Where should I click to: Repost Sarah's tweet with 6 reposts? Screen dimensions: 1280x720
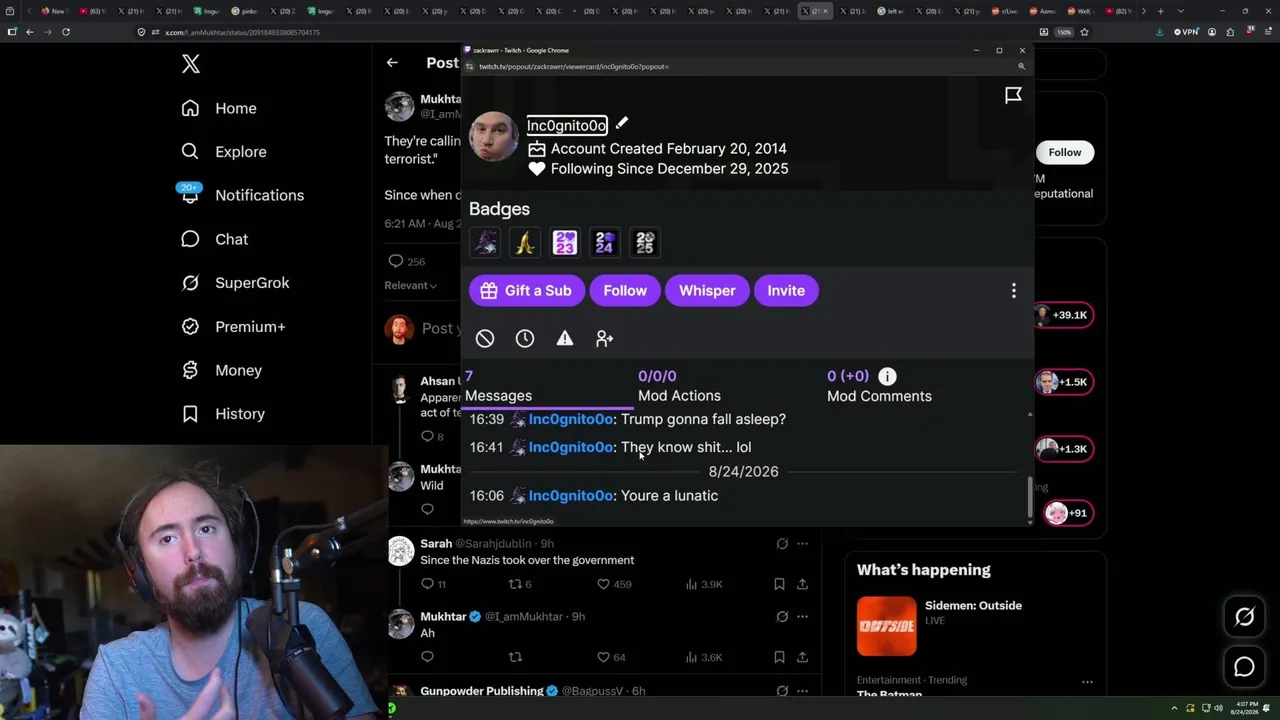[x=520, y=584]
